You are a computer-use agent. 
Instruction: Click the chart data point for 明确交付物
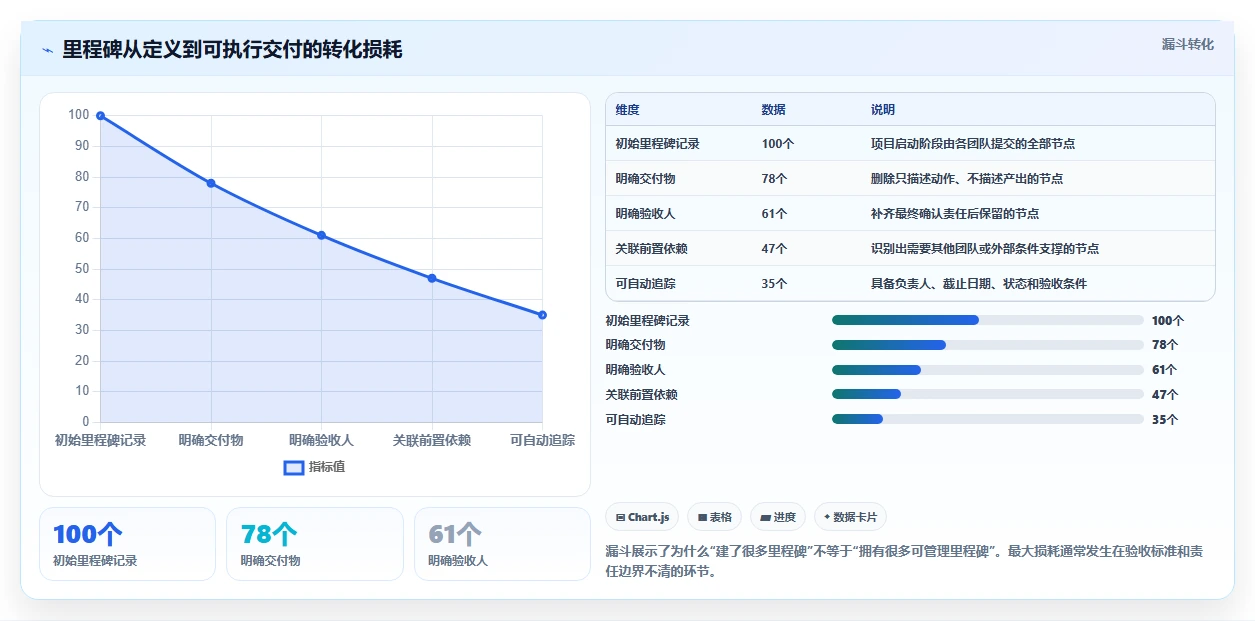tap(211, 183)
